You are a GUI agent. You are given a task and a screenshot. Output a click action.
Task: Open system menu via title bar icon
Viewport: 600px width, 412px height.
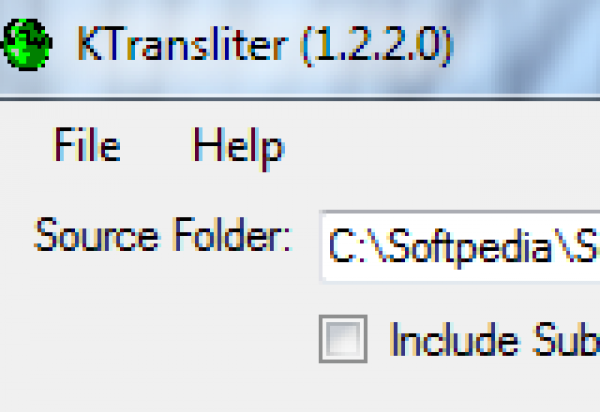(29, 45)
